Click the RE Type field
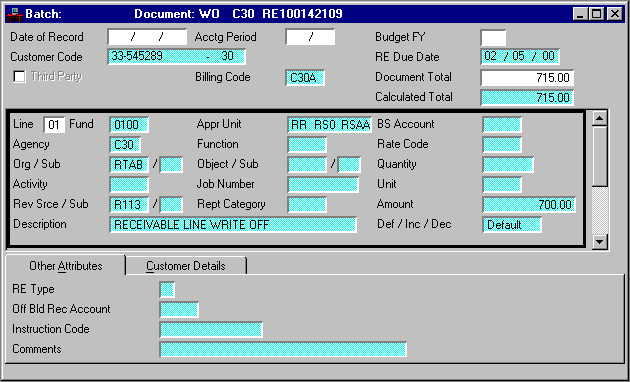The image size is (630, 382). [167, 290]
